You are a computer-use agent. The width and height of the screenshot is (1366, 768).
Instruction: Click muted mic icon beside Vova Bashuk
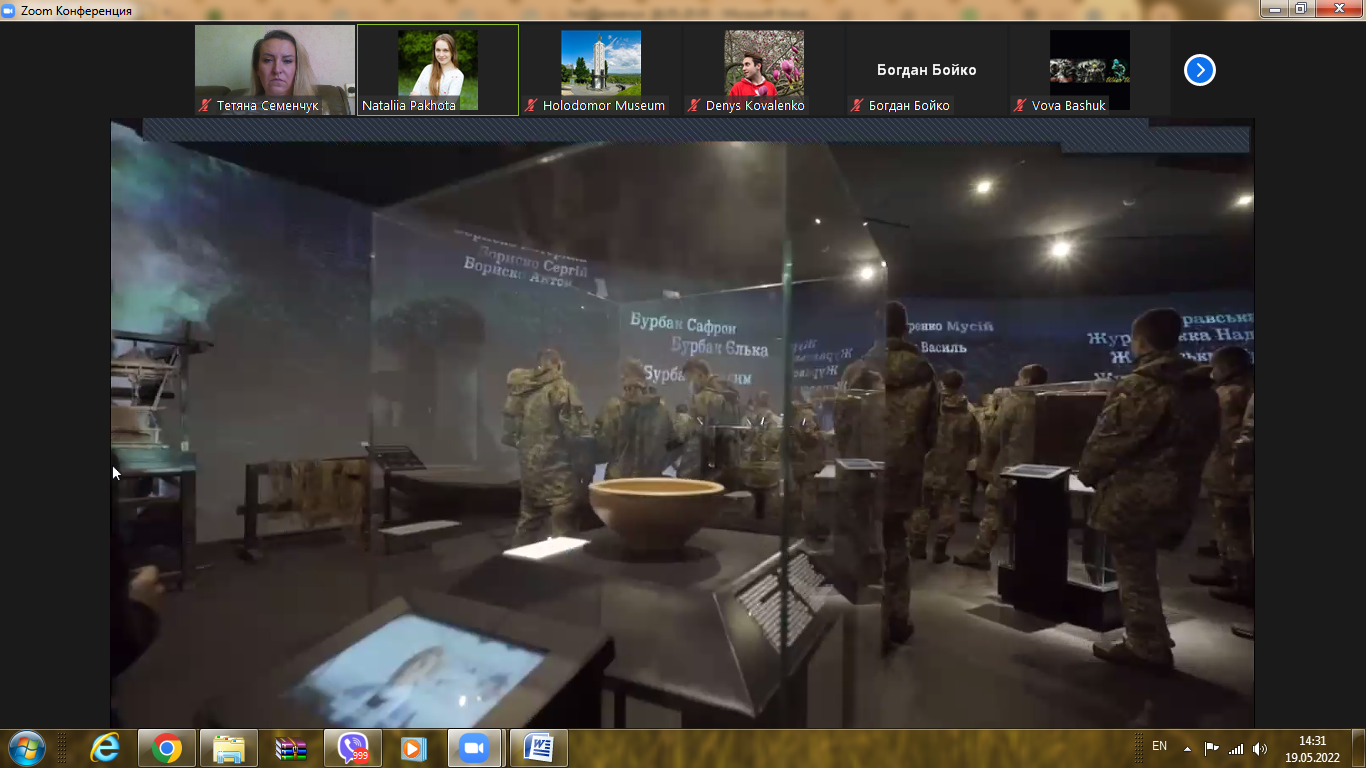1021,105
